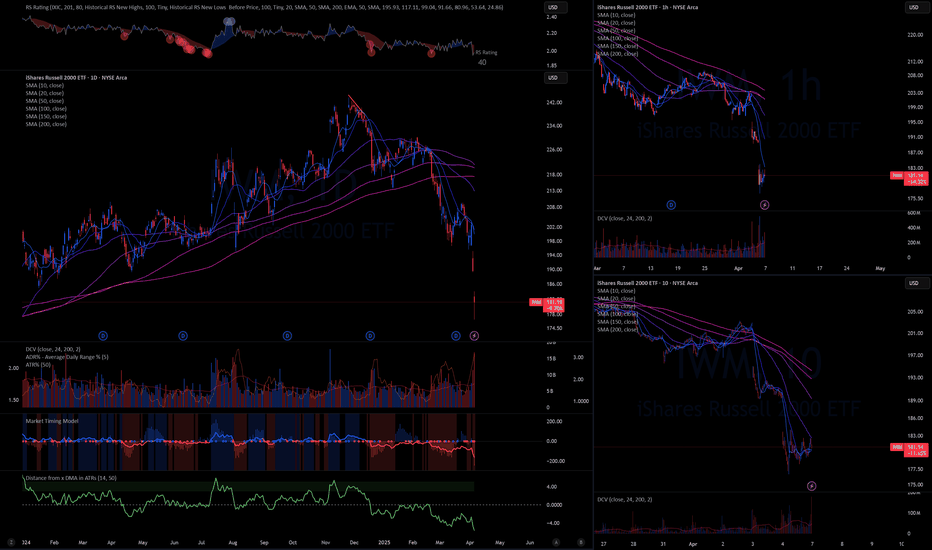Click the dividend D marker near March 2025

tap(456, 336)
